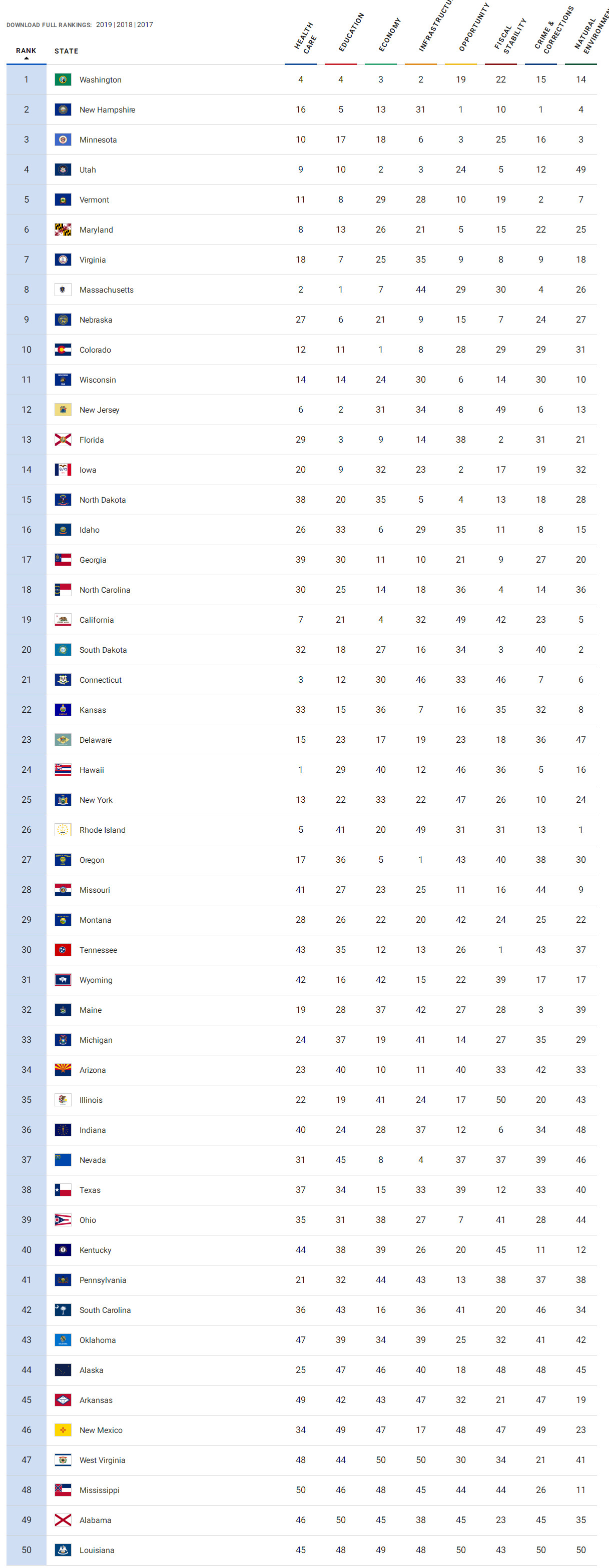
Task: Sort table by the RANK column arrow
Action: tap(26, 58)
